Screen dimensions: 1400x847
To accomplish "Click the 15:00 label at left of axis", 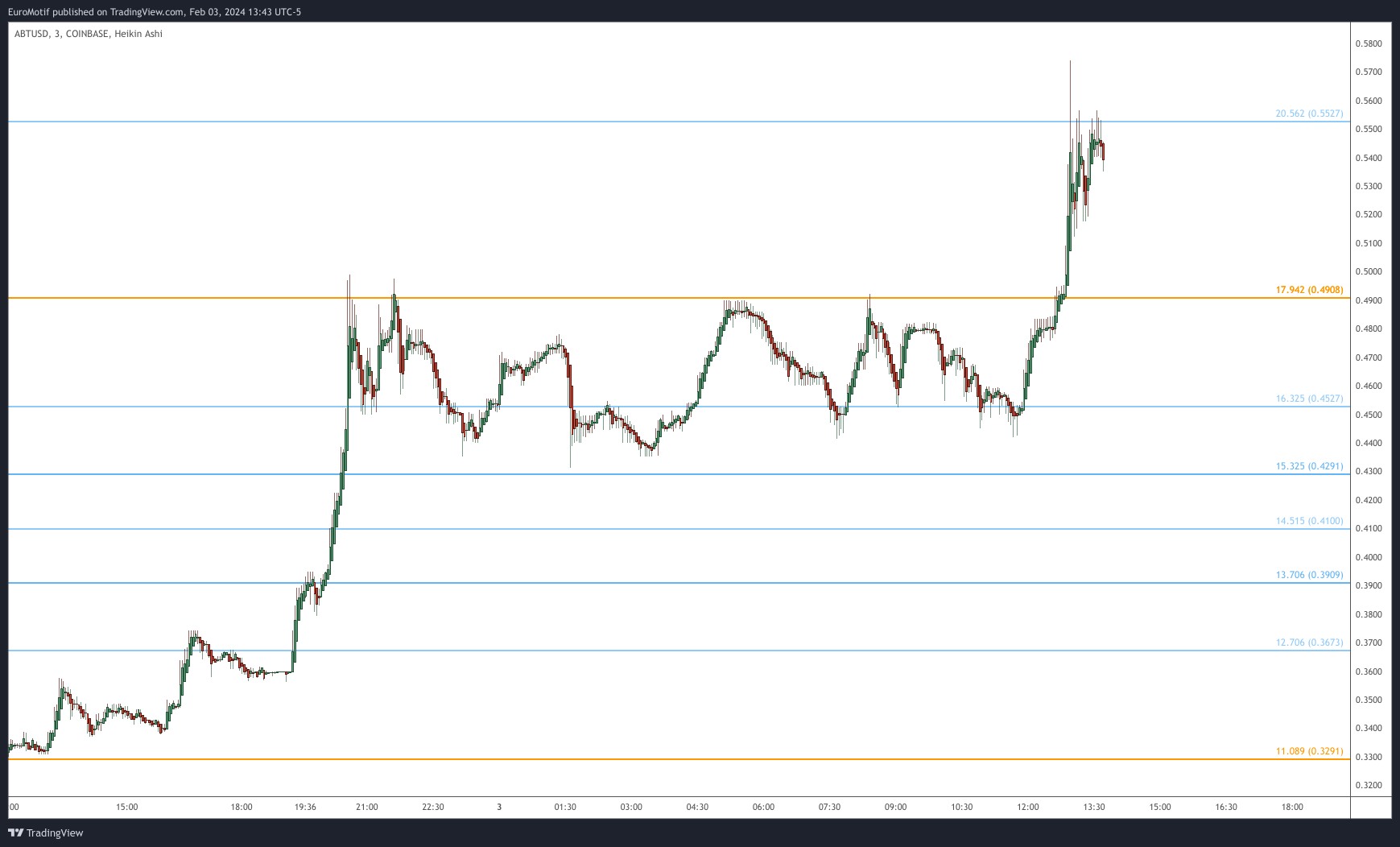I will coord(127,807).
